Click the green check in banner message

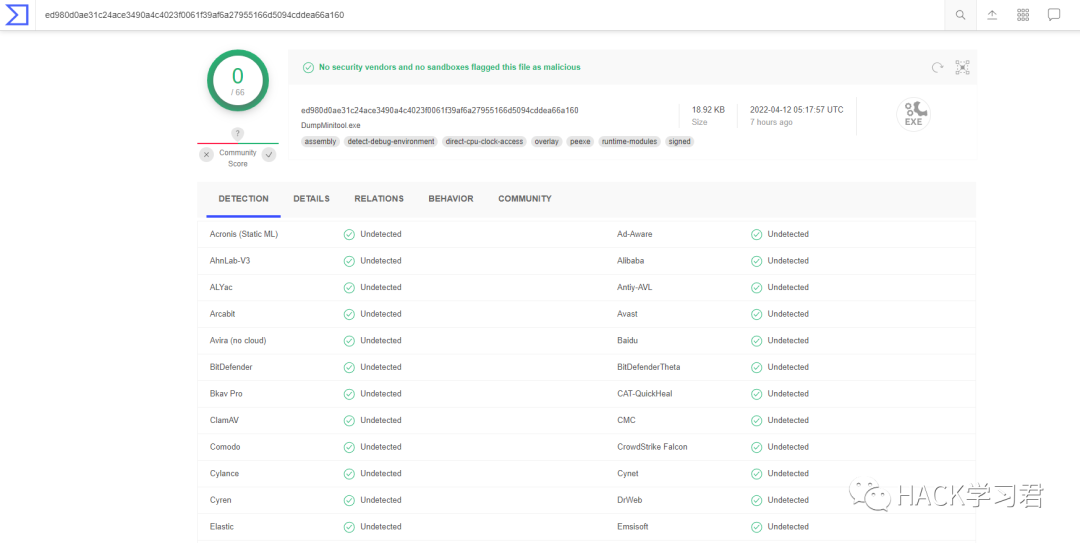(309, 68)
